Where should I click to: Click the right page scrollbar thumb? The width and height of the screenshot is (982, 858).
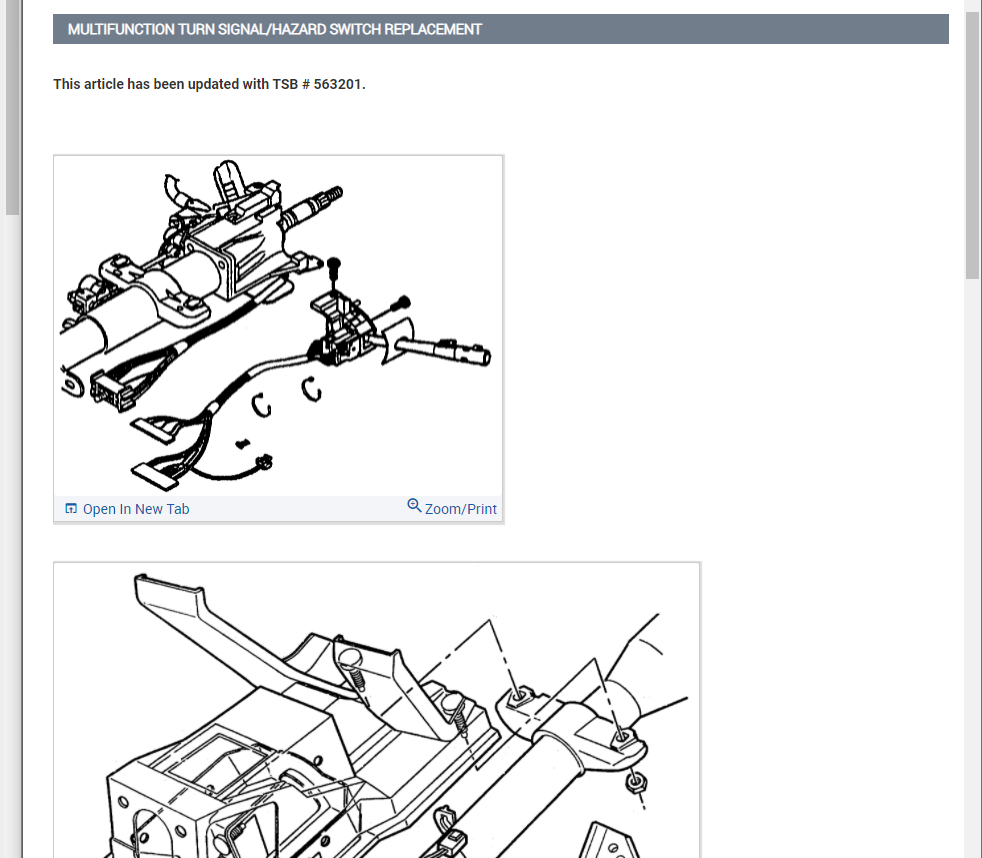tap(973, 145)
